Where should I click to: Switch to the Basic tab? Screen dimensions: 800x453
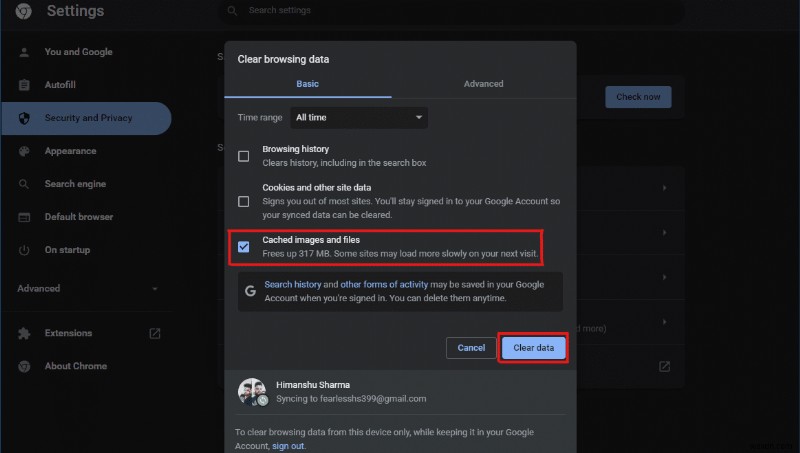(308, 84)
